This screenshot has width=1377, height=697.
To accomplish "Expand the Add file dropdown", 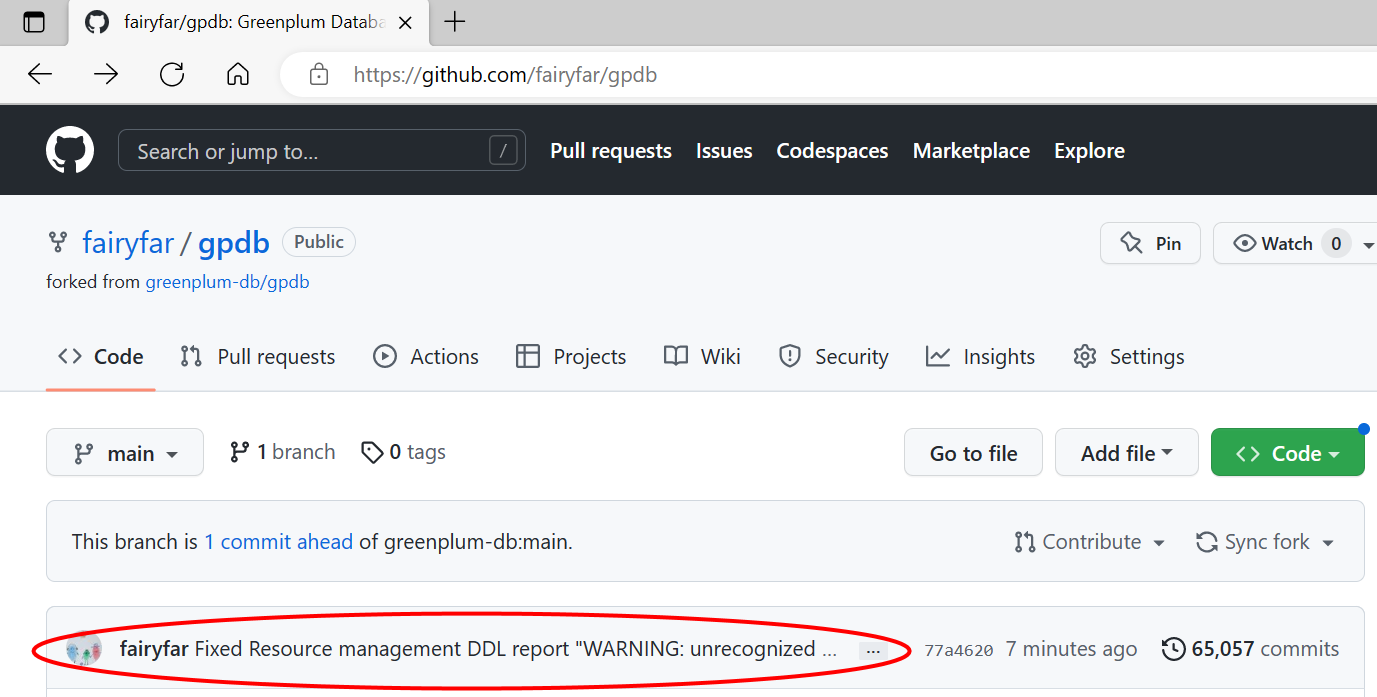I will 1127,453.
